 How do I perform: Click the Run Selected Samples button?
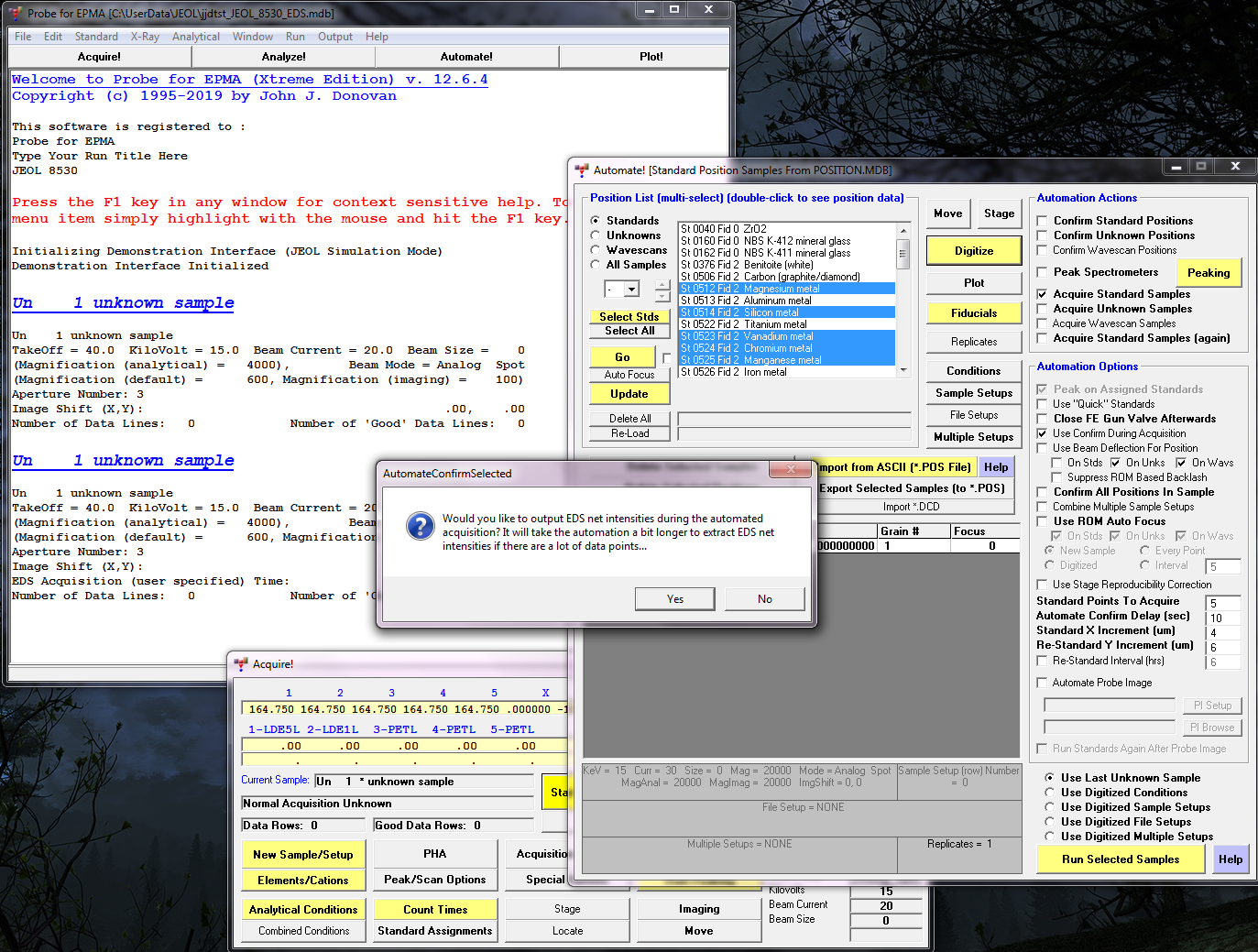click(x=1120, y=859)
